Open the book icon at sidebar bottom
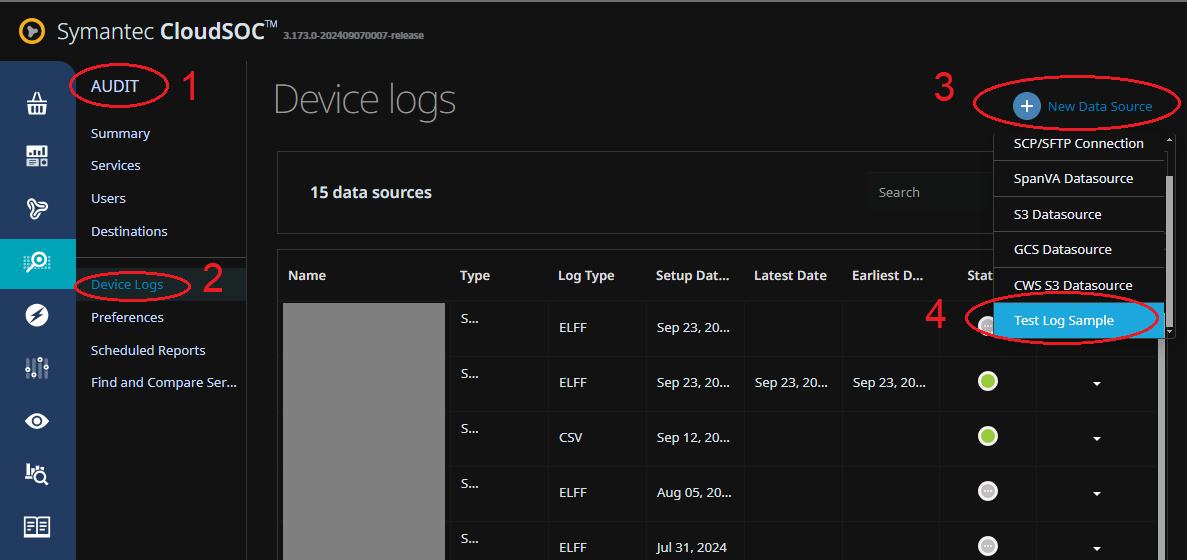The image size is (1187, 560). (x=37, y=527)
